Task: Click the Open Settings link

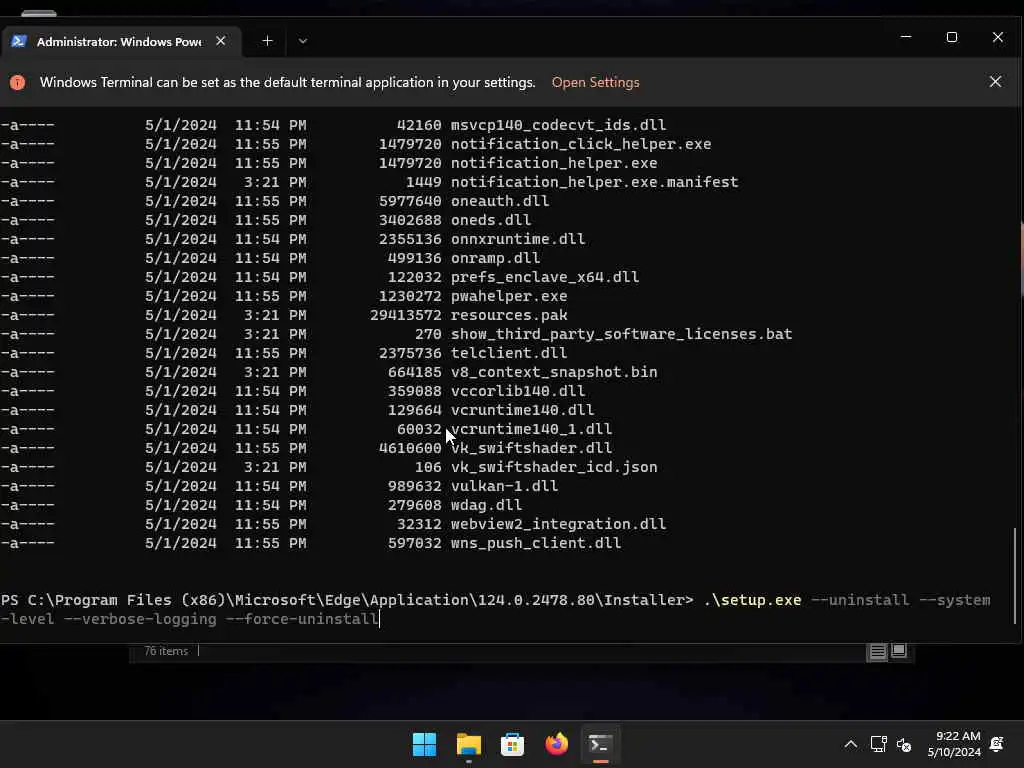Action: (596, 82)
